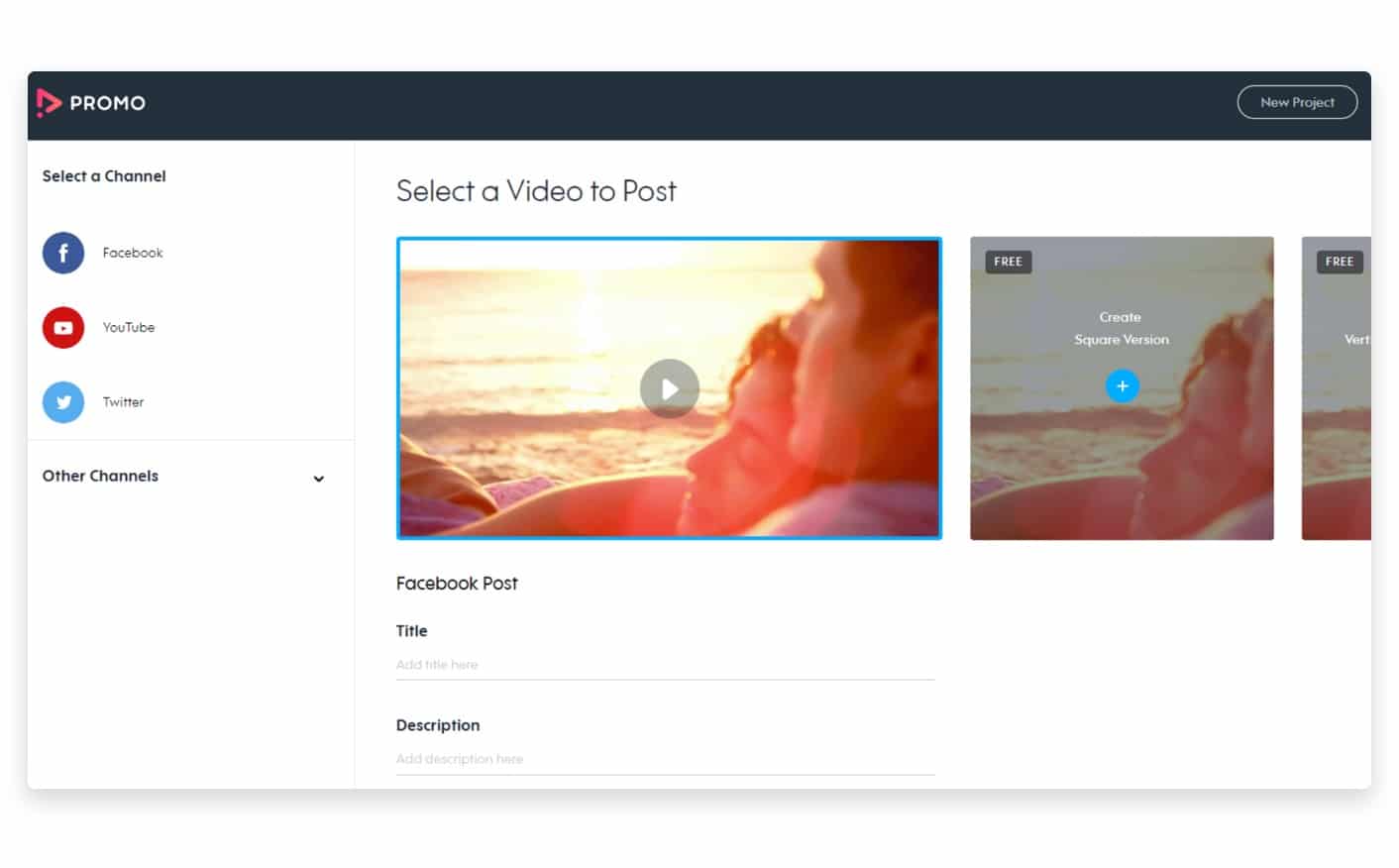Click the Facebook Post heading

tap(457, 584)
